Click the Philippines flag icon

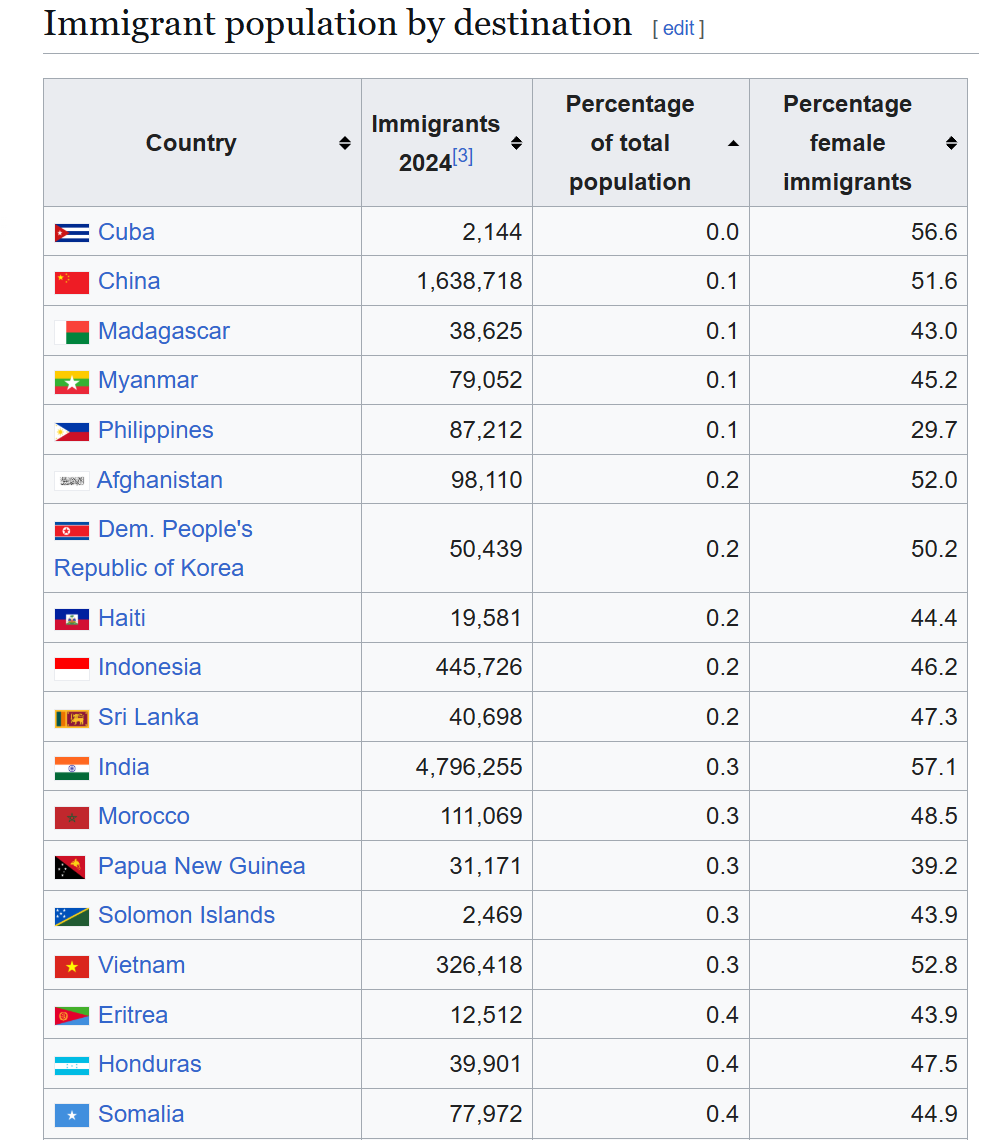coord(72,432)
